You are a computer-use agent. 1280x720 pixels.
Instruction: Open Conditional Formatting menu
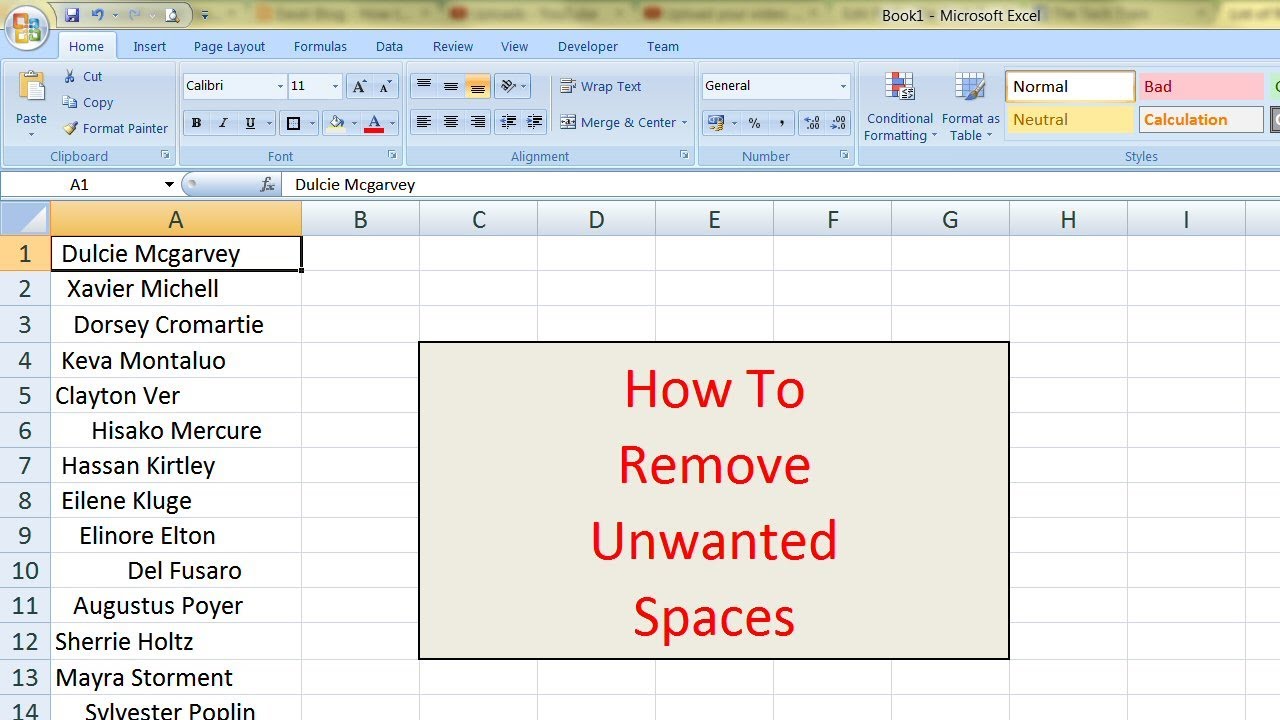[x=900, y=106]
